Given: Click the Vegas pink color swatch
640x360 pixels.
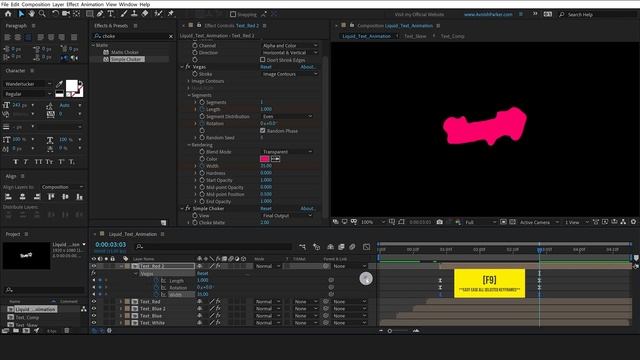Looking at the screenshot, I should coord(264,159).
